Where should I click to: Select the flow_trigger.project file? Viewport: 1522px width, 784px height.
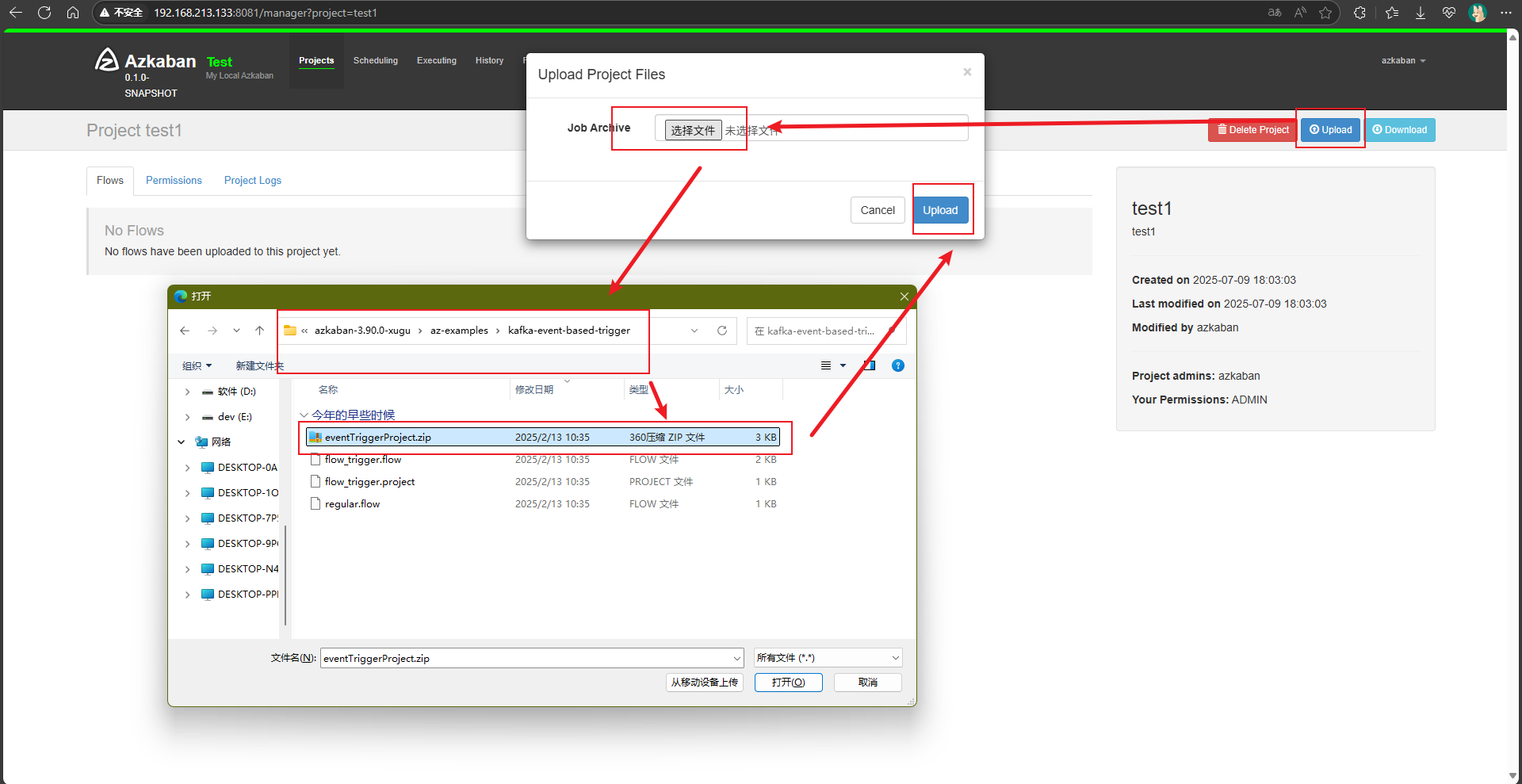coord(369,482)
